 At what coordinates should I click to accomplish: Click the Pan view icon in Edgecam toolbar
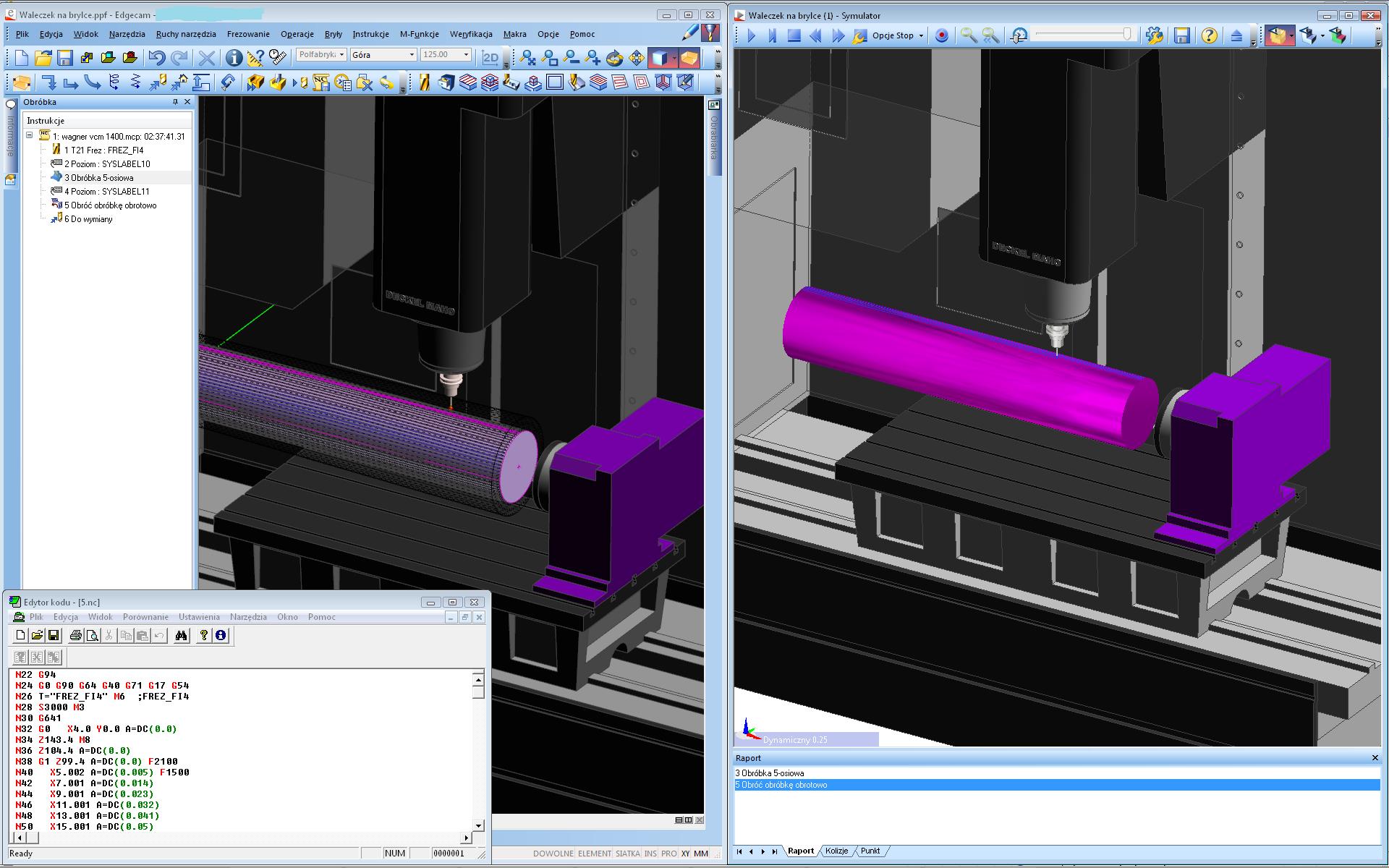click(637, 58)
